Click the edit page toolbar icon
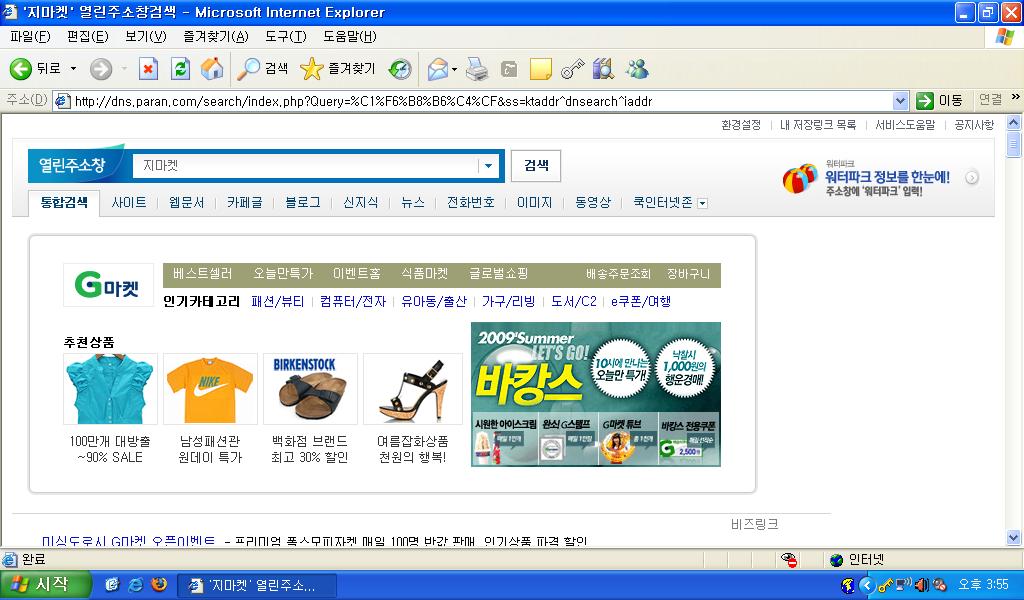Viewport: 1024px width, 600px height. click(x=509, y=69)
